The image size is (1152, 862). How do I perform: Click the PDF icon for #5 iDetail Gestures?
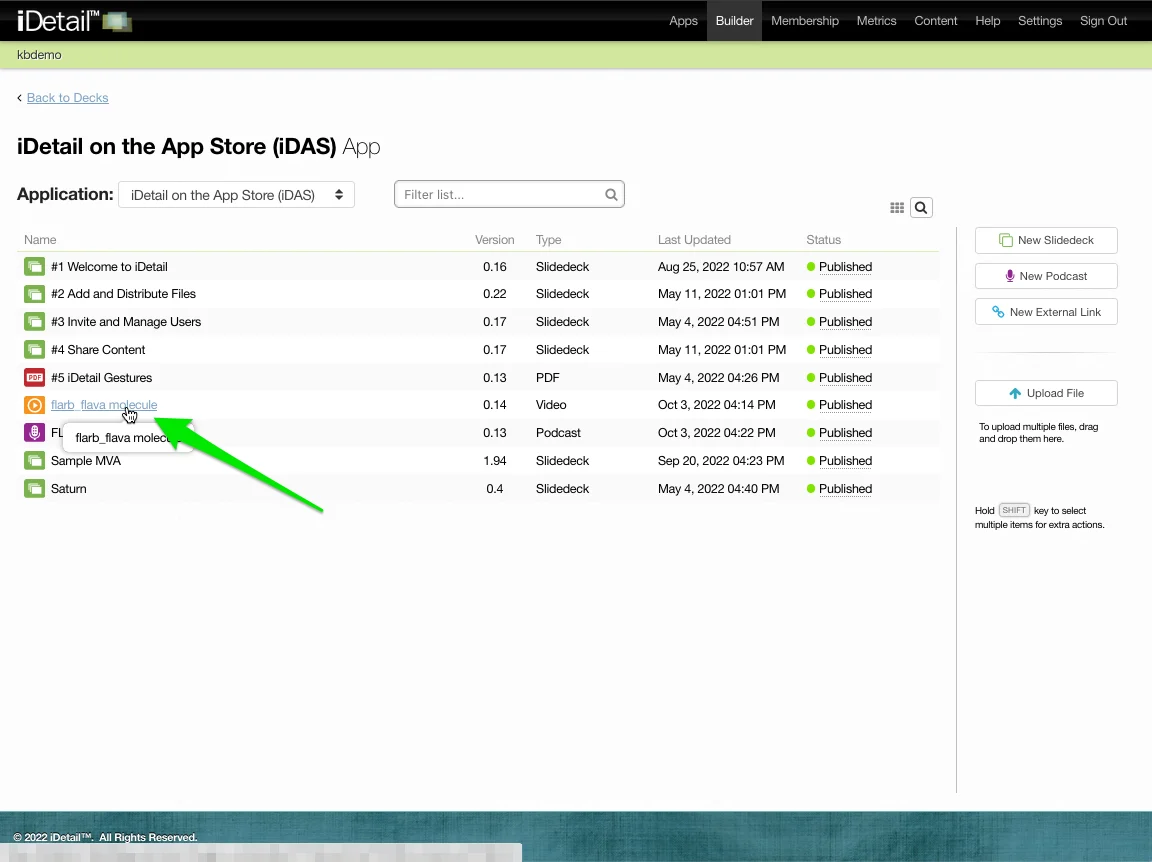click(35, 378)
